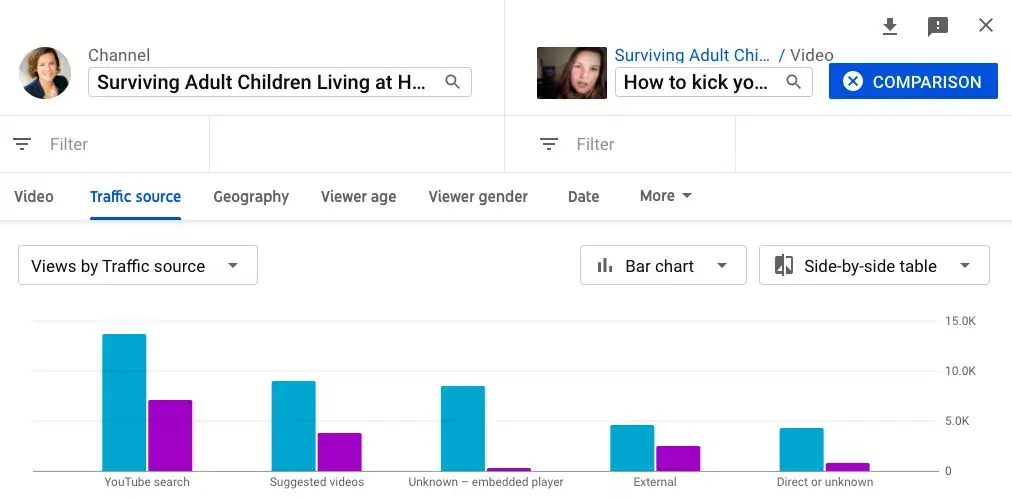Click the search icon in video field
This screenshot has height=500, width=1012.
click(794, 82)
